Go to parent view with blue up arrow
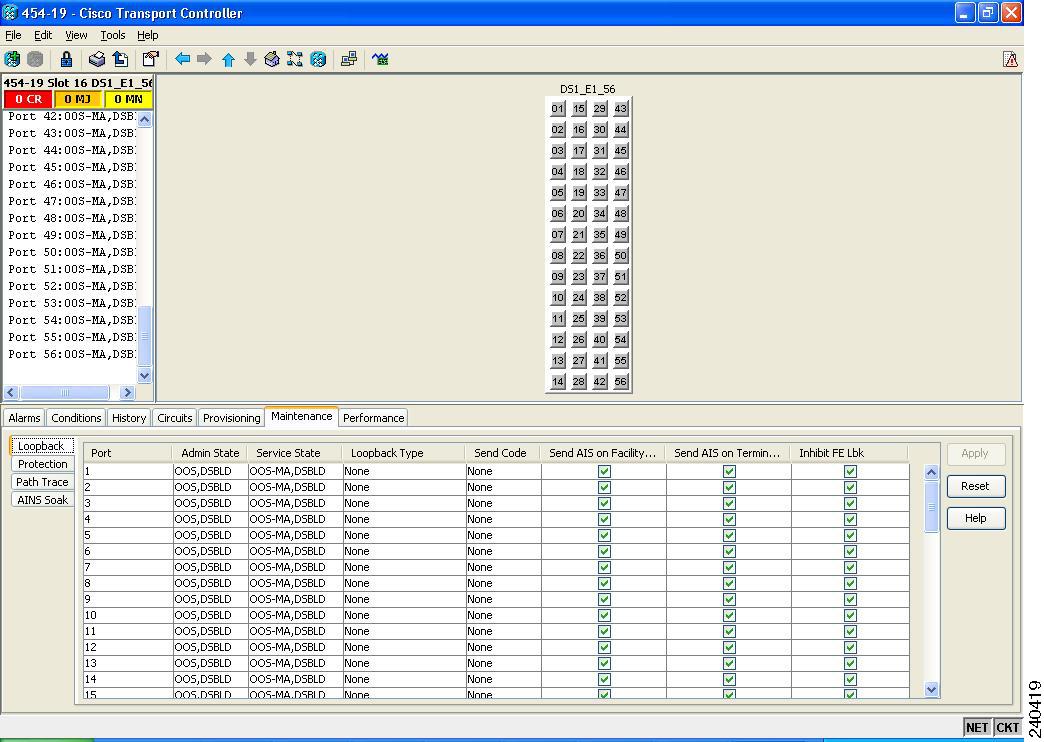 tap(228, 60)
